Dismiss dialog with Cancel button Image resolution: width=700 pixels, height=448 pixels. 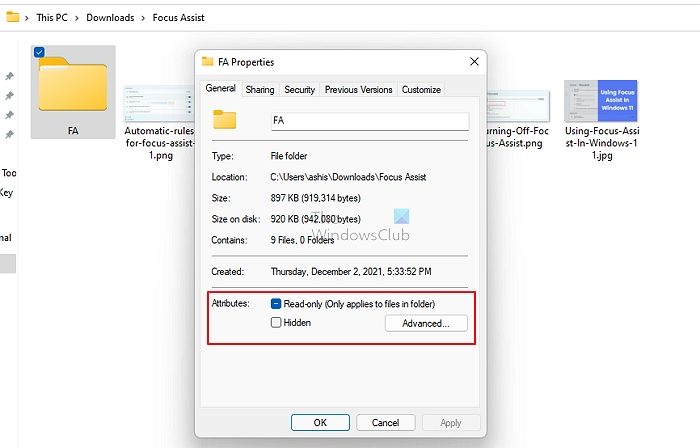tap(386, 423)
